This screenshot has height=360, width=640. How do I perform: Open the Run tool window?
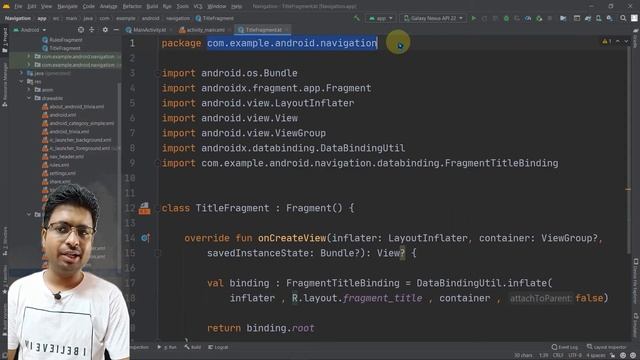[x=167, y=347]
